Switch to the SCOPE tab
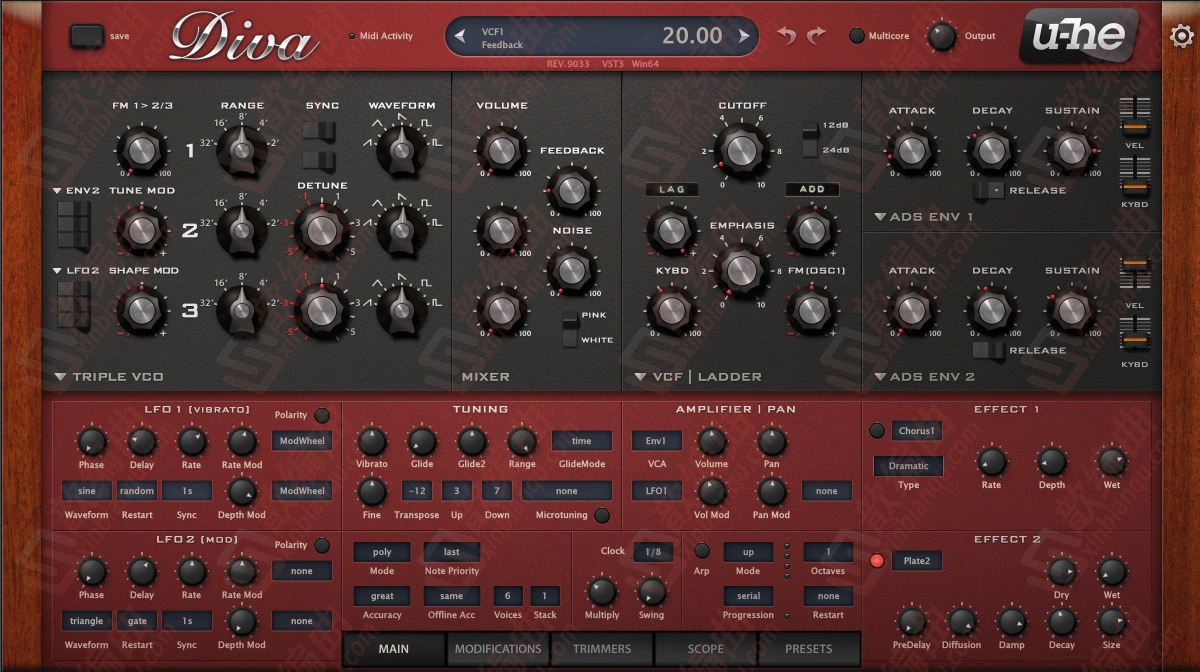 tap(706, 649)
